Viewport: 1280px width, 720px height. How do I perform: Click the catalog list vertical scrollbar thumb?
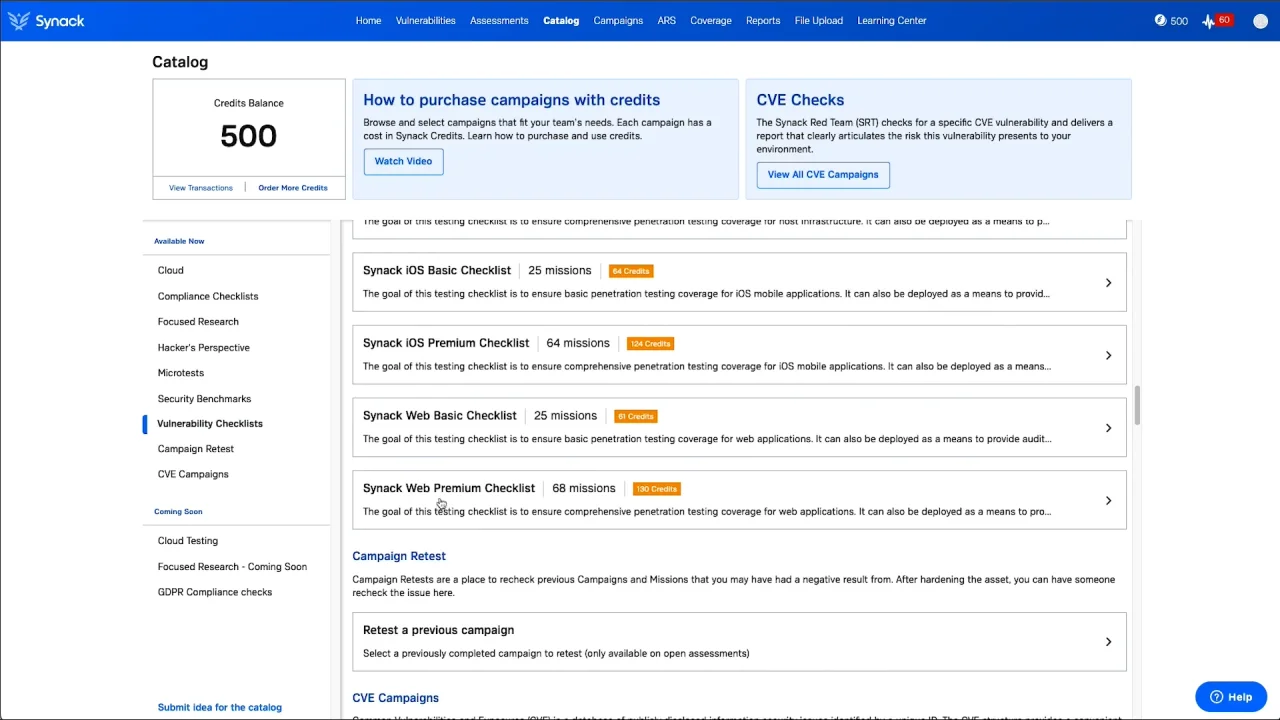[1137, 405]
